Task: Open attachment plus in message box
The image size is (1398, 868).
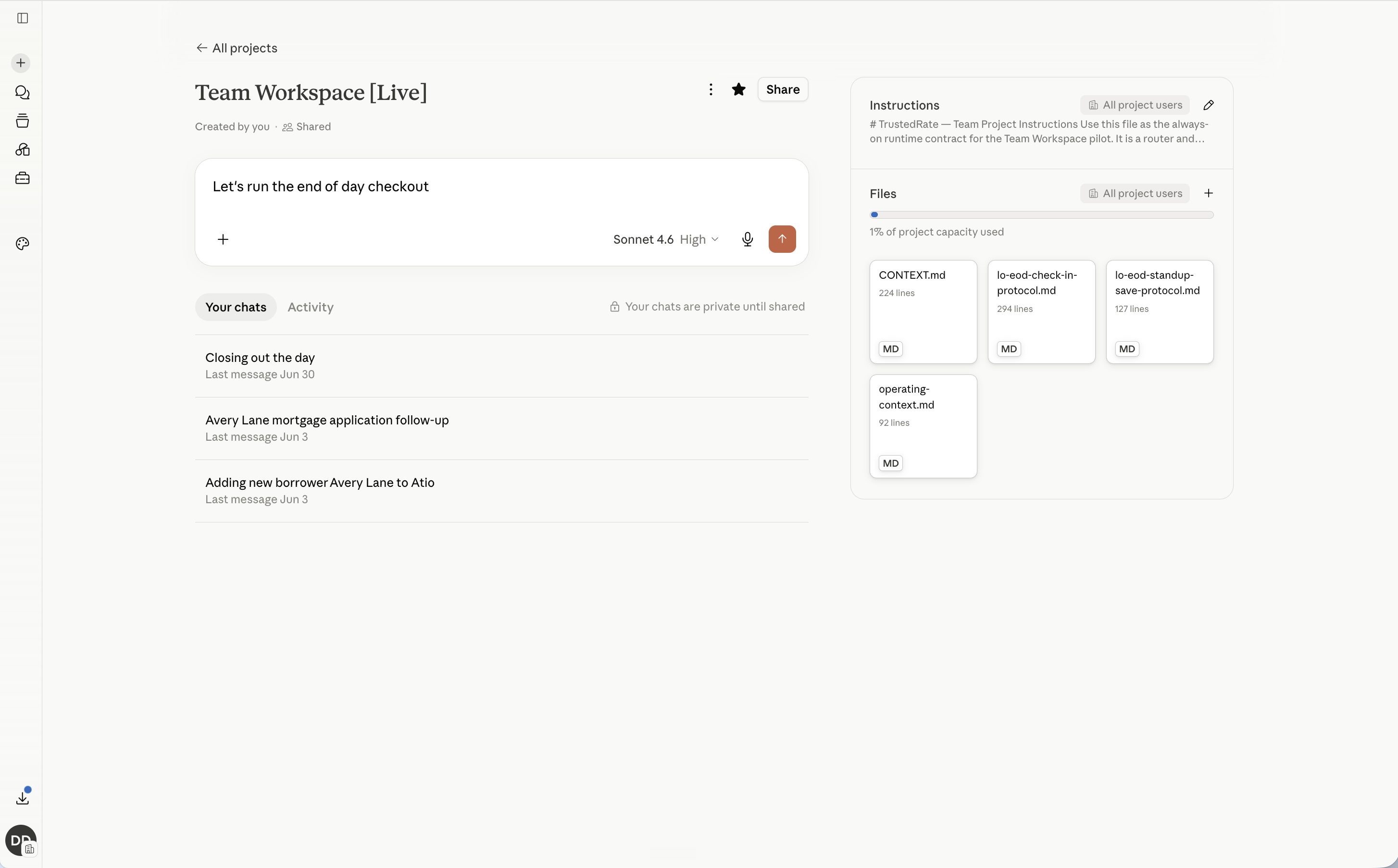Action: pyautogui.click(x=224, y=239)
